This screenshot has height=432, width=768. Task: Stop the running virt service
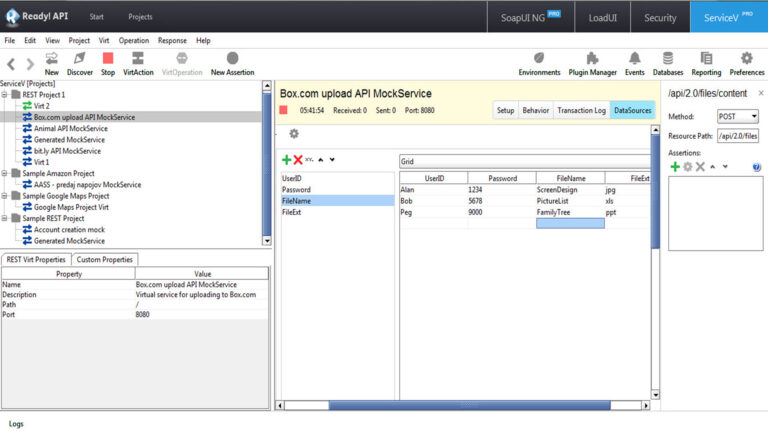click(108, 64)
